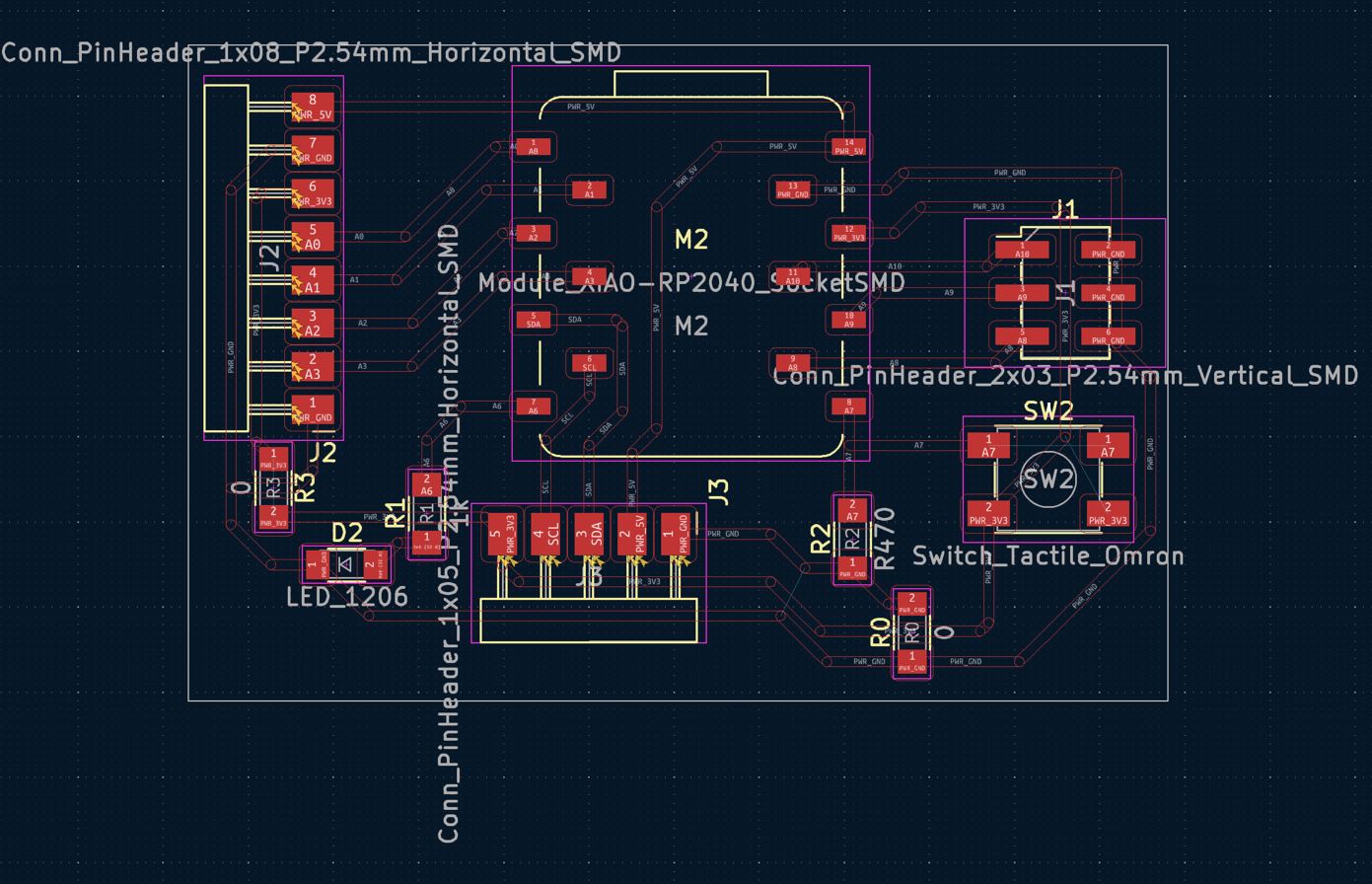Screen dimensions: 1372x884
Task: Select the yellow R2 reference designator
Action: point(822,539)
